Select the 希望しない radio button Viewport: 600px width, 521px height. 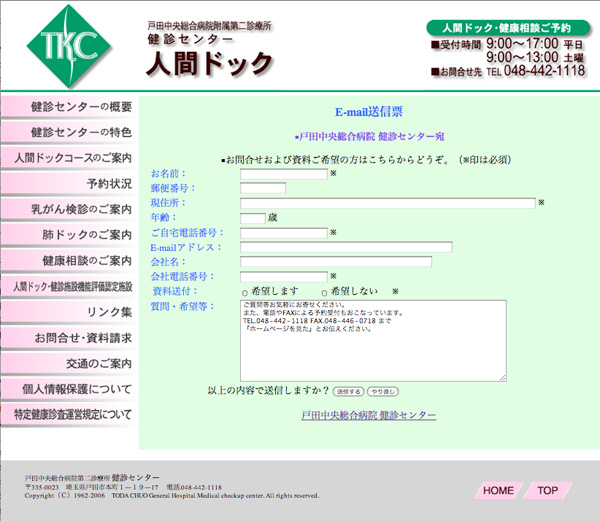coord(324,293)
